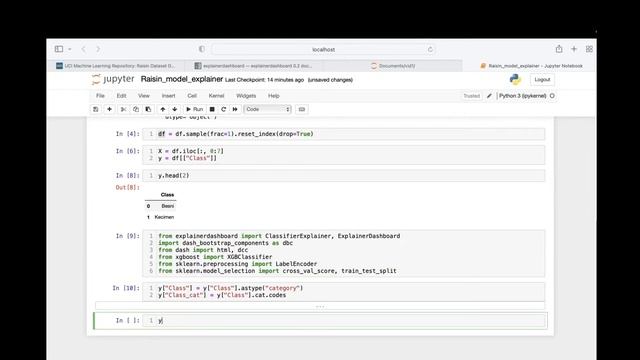Screen dimensions: 640x360
Task: Select cell In [4] with df.sample code
Action: 344,134
